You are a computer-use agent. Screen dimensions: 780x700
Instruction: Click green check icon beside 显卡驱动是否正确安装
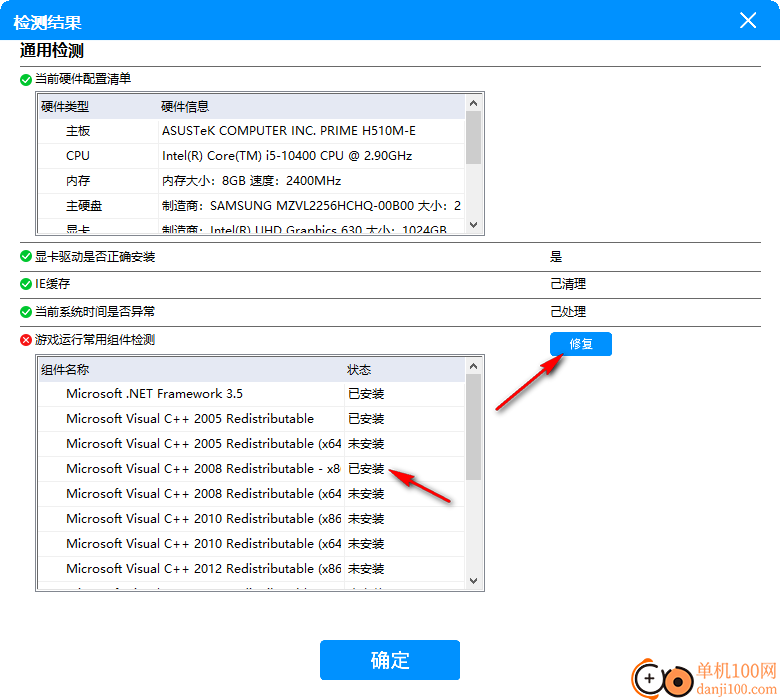click(26, 257)
